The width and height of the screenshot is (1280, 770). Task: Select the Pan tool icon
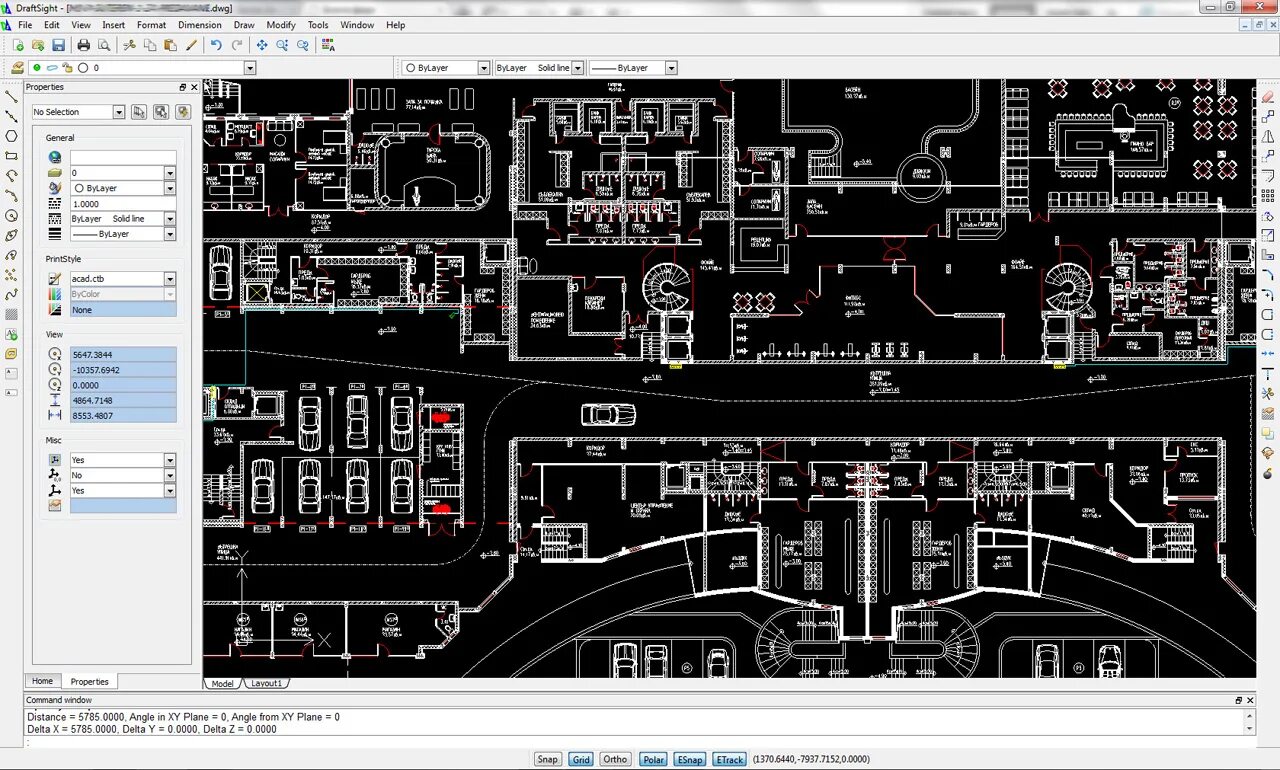tap(262, 45)
